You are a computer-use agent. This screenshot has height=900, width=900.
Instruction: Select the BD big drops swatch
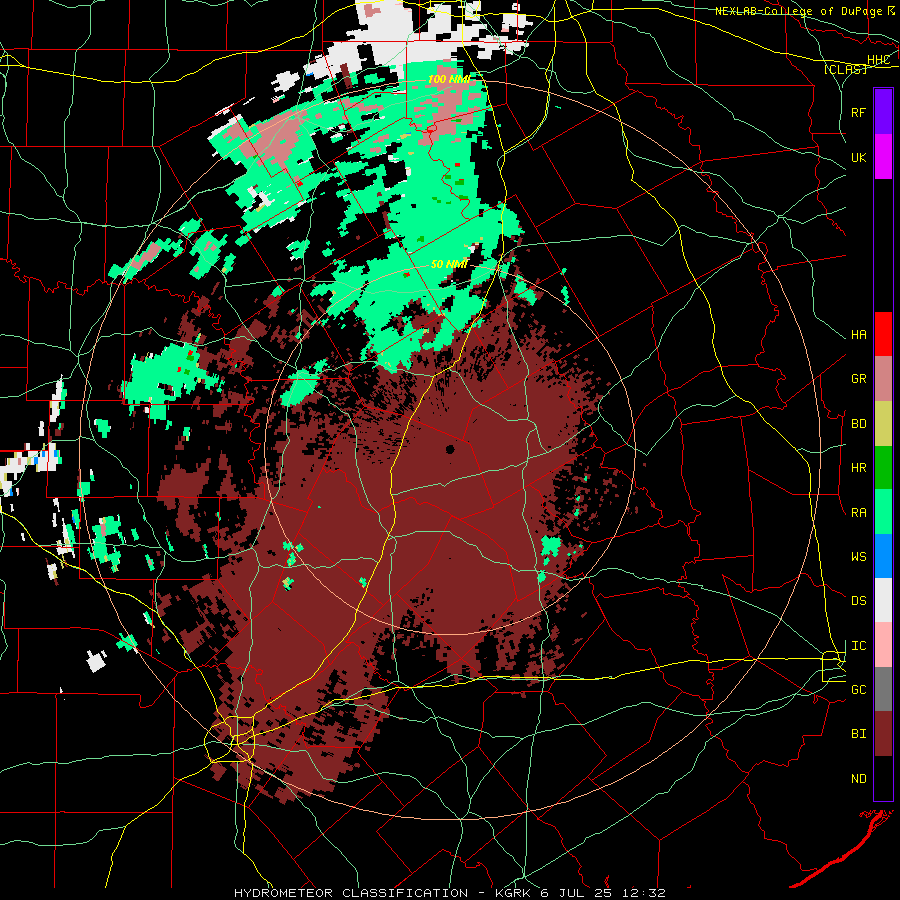[883, 423]
